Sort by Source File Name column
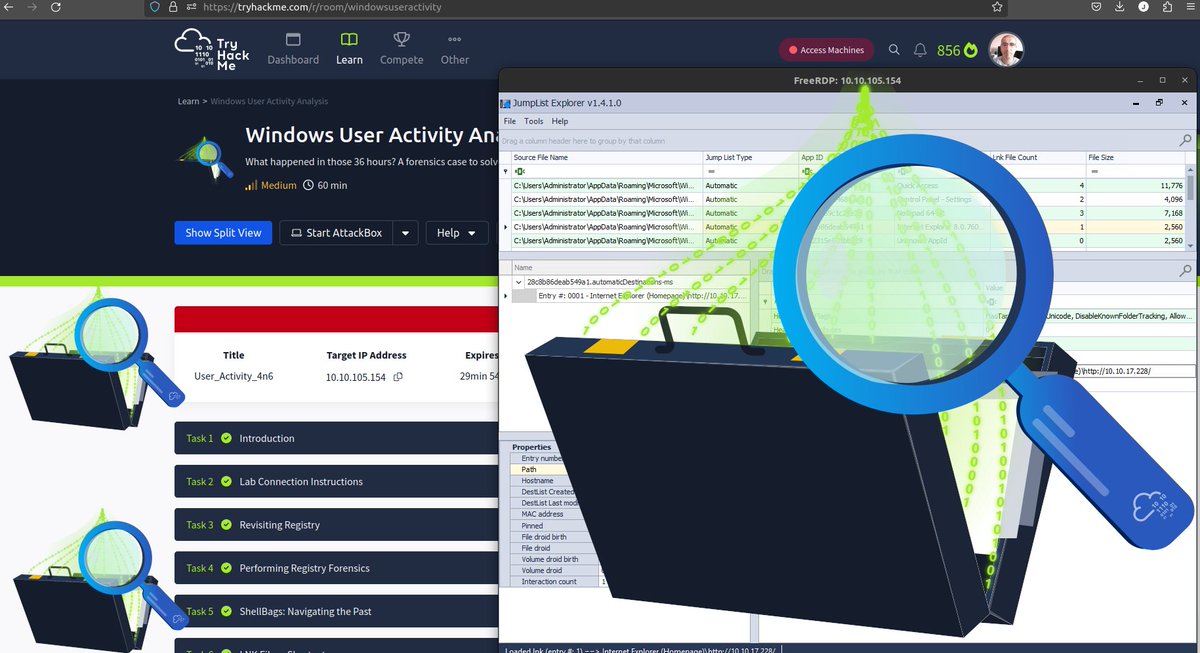 coord(606,157)
